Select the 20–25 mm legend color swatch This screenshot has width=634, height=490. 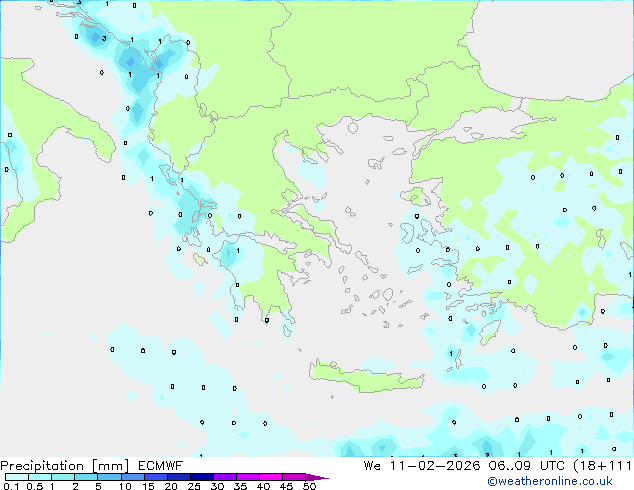178,477
